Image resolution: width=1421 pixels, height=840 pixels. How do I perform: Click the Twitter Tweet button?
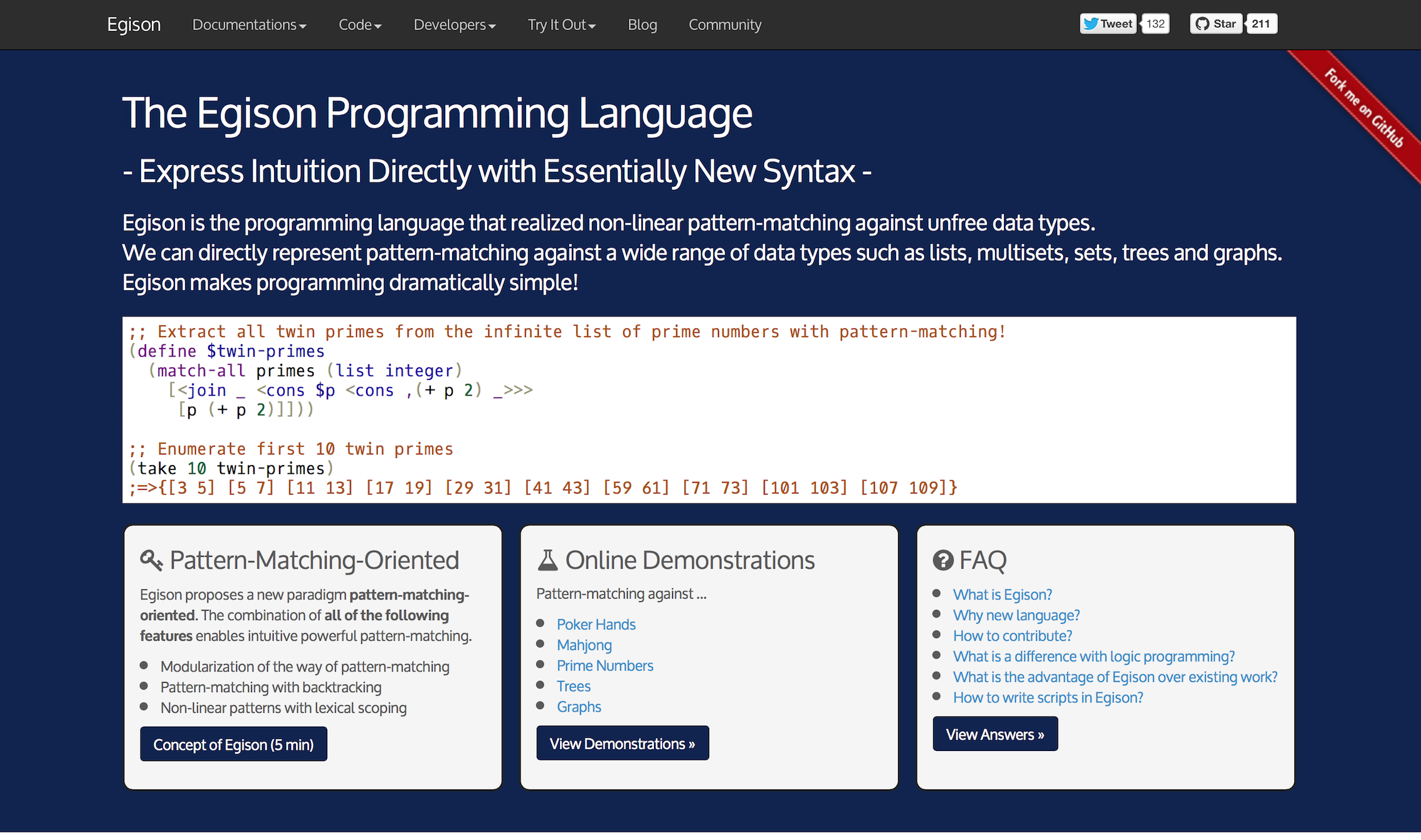click(1108, 24)
